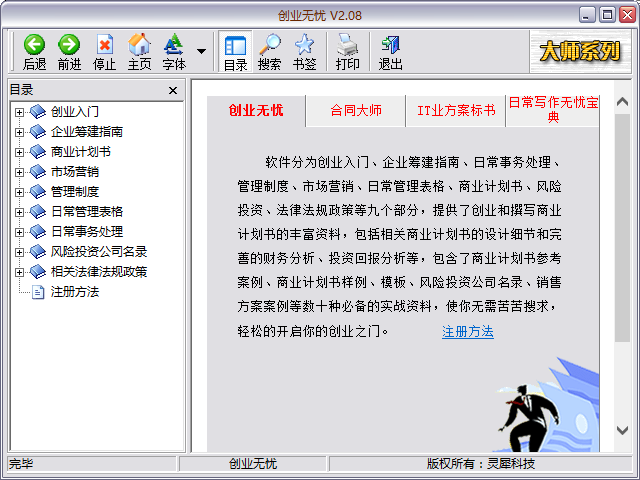The height and width of the screenshot is (480, 640).
Task: Select 注册方法 item in the tree
Action: point(75,292)
